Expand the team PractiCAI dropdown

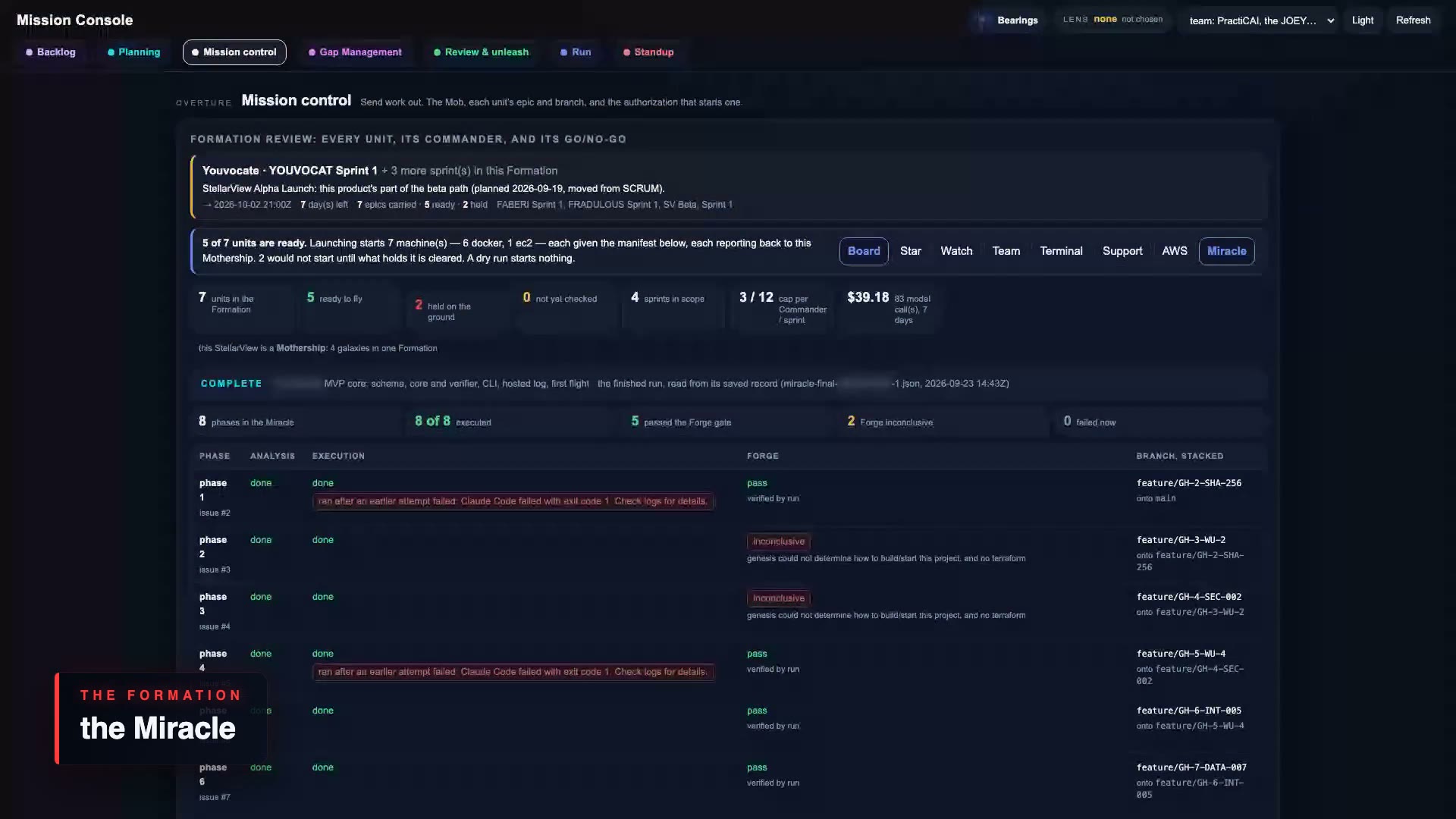(1261, 20)
